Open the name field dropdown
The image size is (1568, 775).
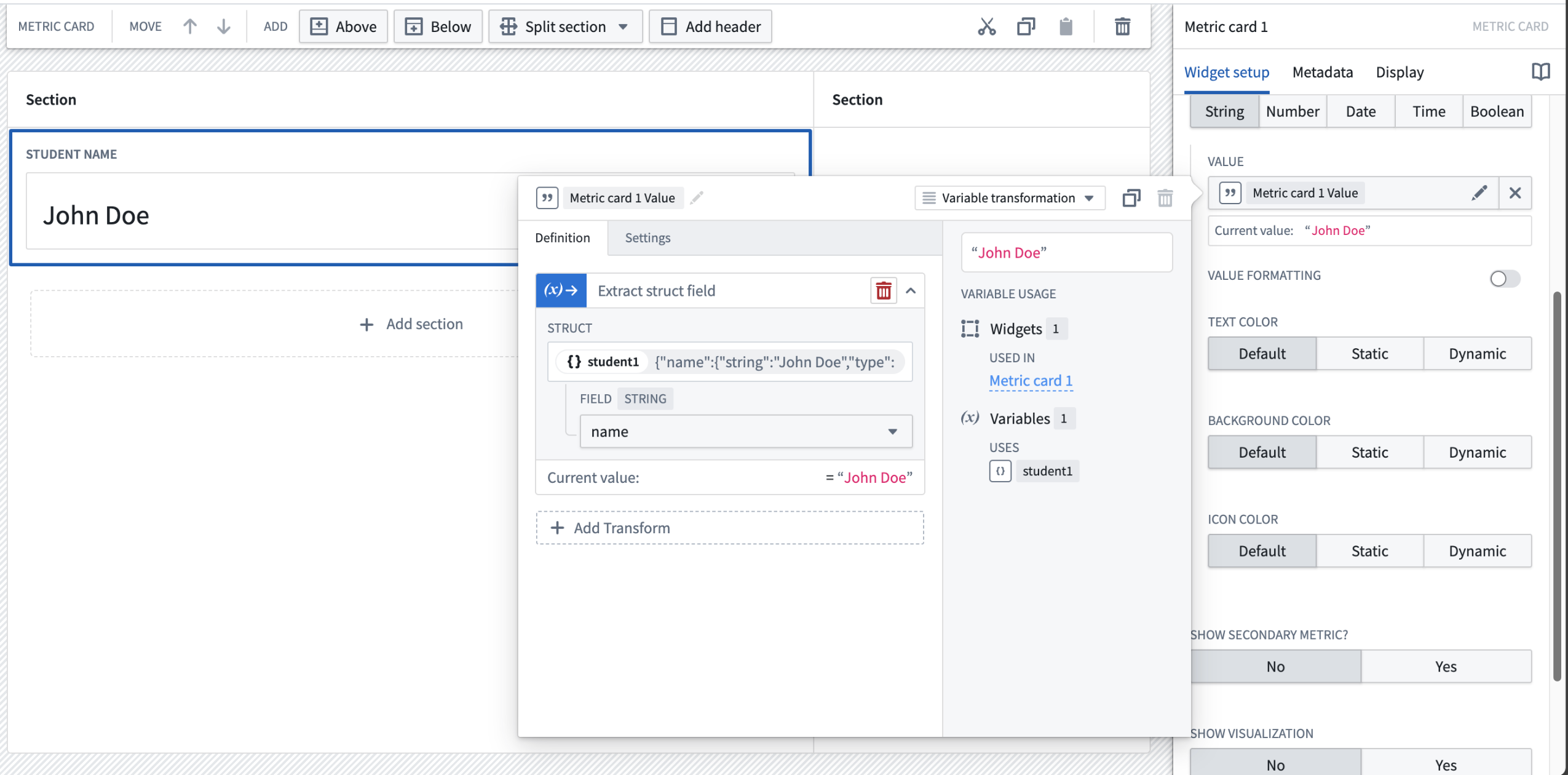click(746, 432)
